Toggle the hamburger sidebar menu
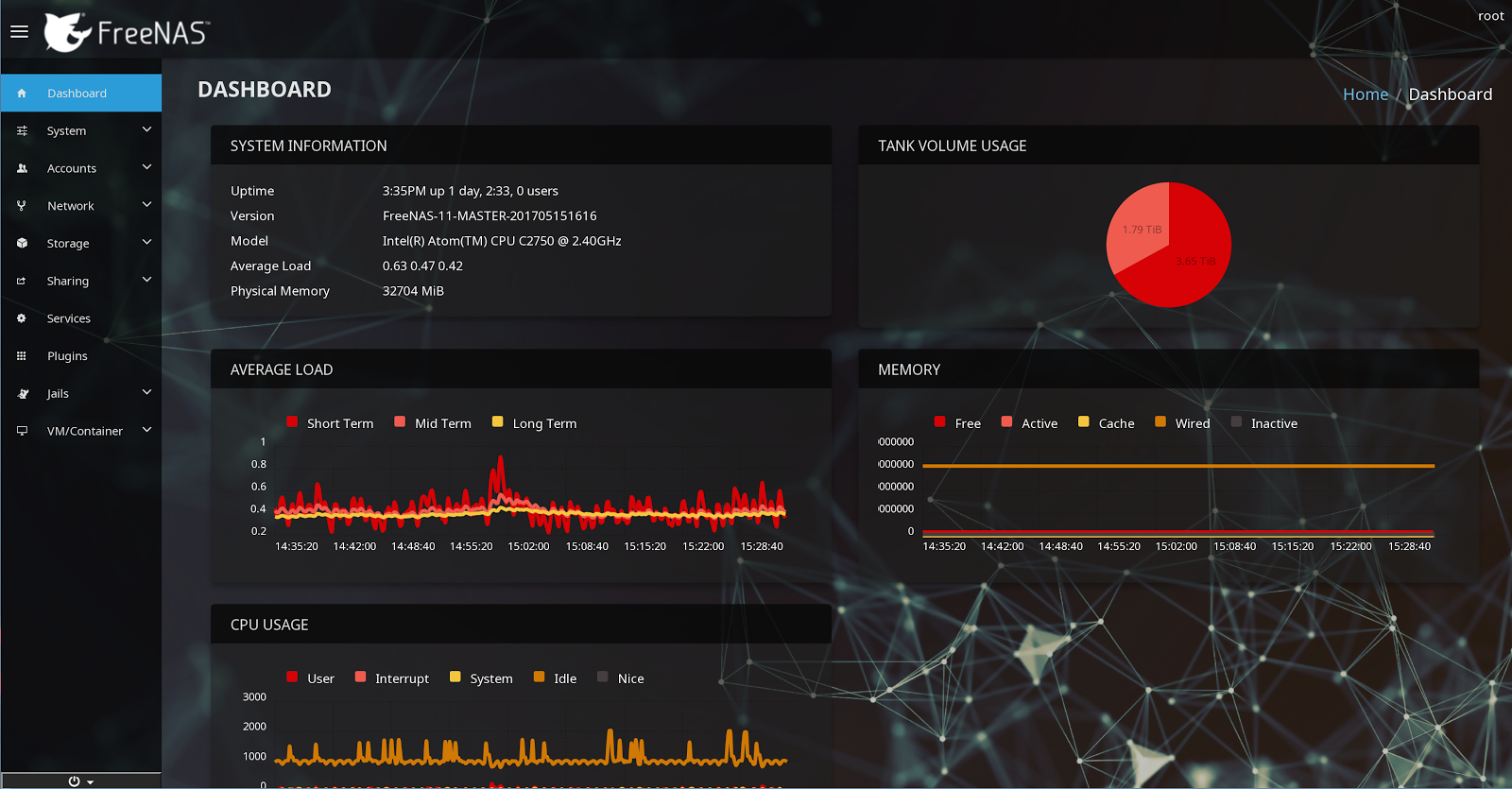This screenshot has width=1512, height=789. [19, 31]
